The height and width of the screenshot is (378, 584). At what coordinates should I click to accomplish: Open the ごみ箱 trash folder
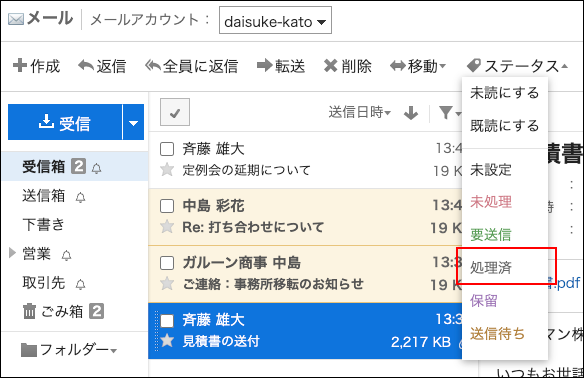tap(62, 311)
